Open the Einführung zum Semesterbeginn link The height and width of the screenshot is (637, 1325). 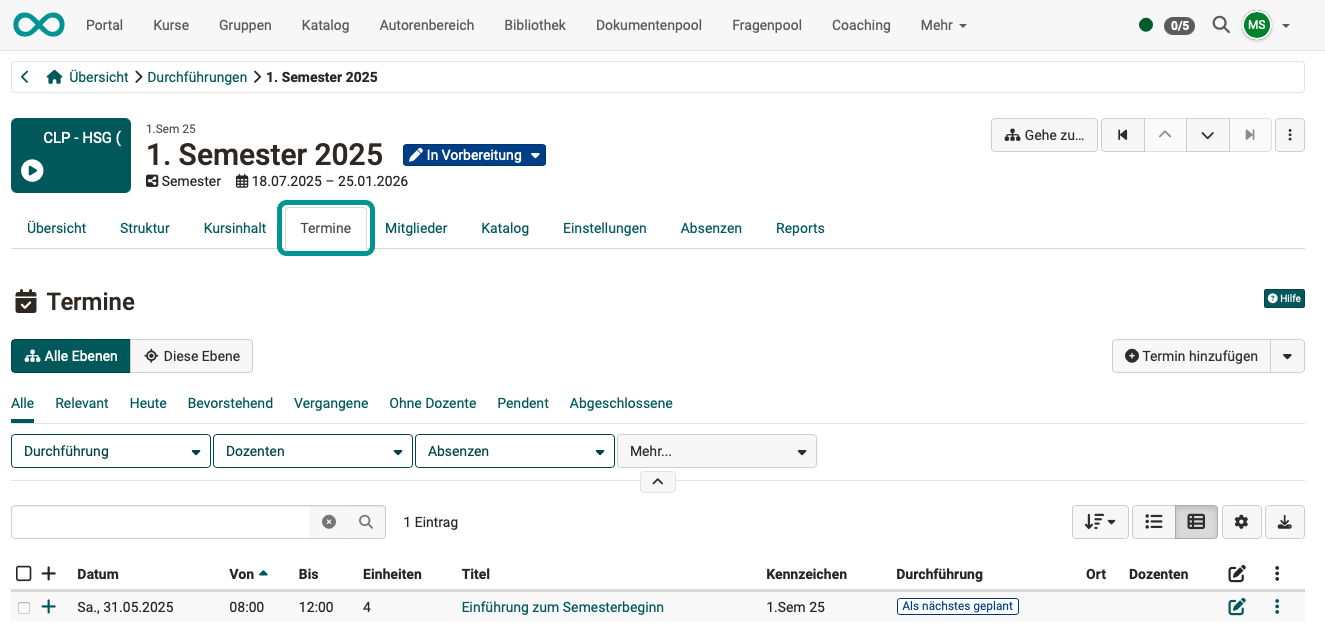click(x=562, y=606)
